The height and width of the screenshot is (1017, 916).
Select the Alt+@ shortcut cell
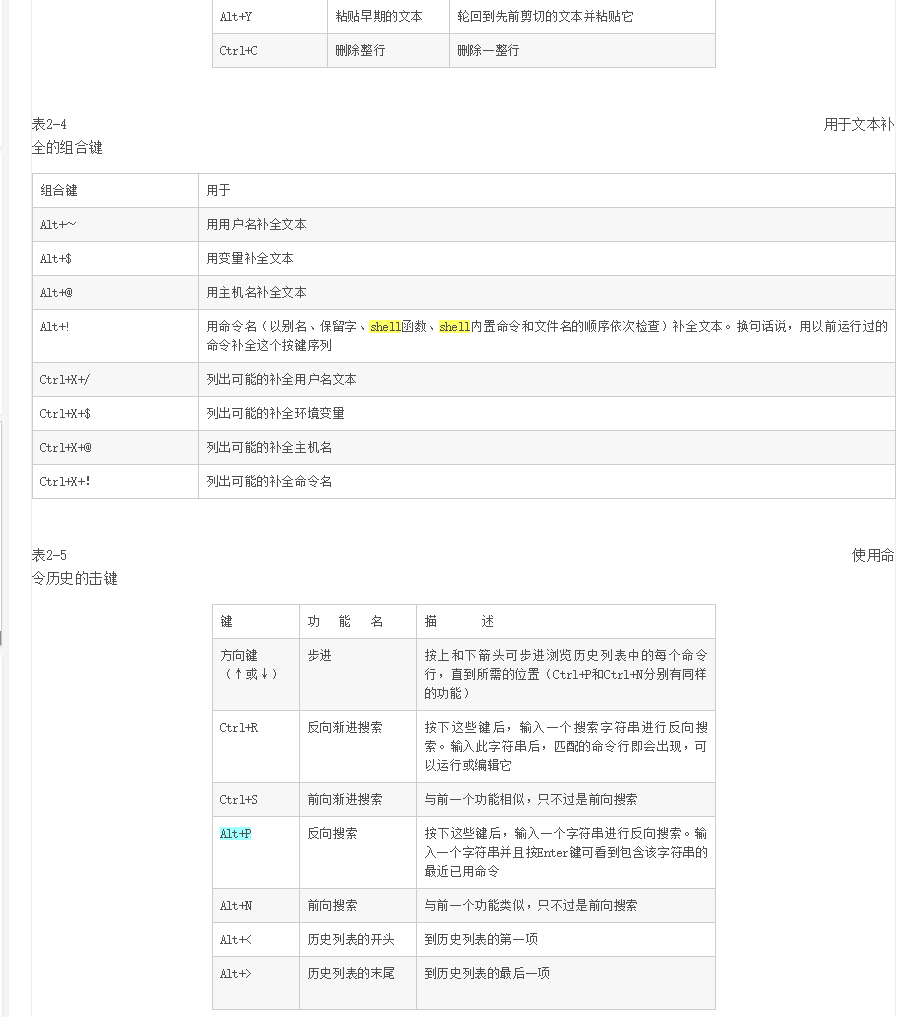coord(115,293)
